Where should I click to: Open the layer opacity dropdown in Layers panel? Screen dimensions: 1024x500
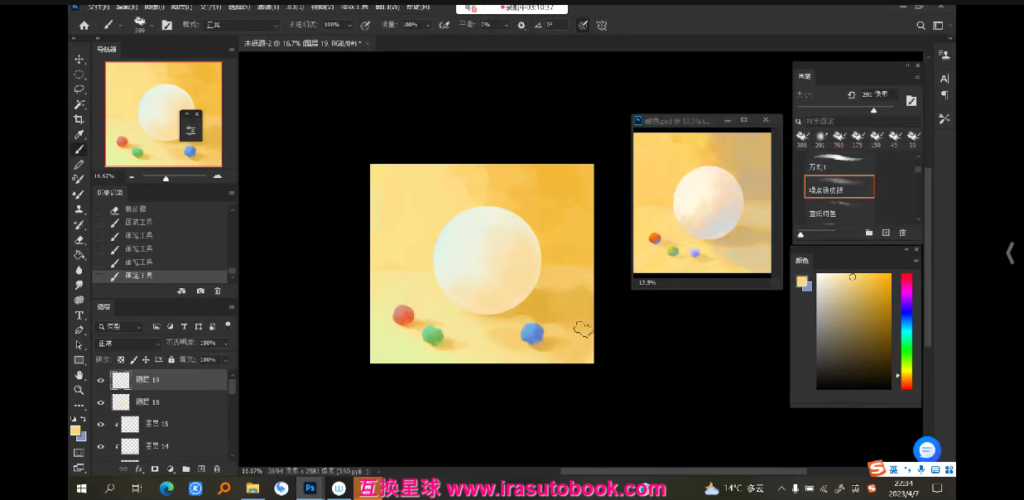click(x=225, y=343)
